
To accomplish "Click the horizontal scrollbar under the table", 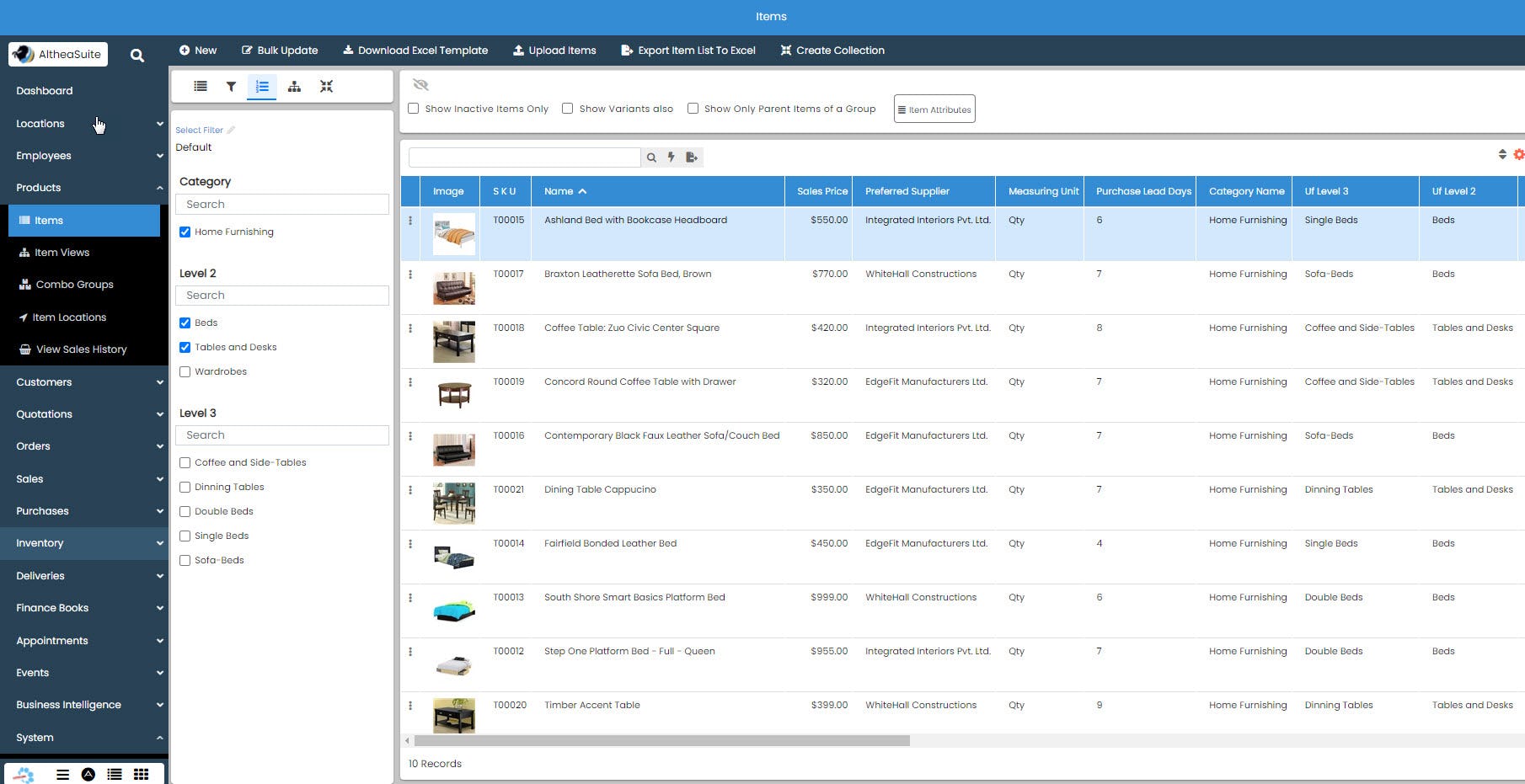I will 661,741.
